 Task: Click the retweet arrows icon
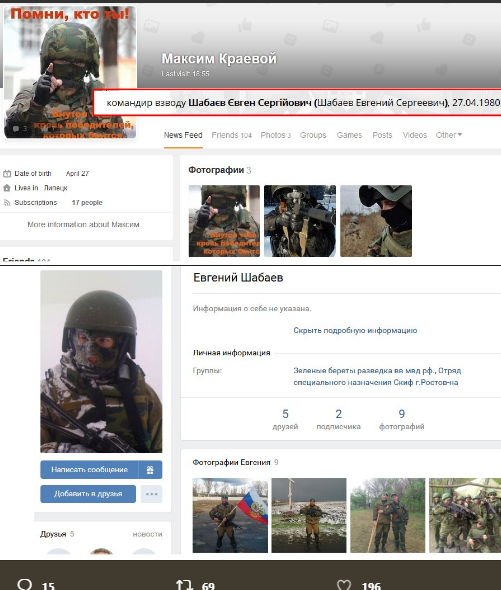click(x=184, y=585)
